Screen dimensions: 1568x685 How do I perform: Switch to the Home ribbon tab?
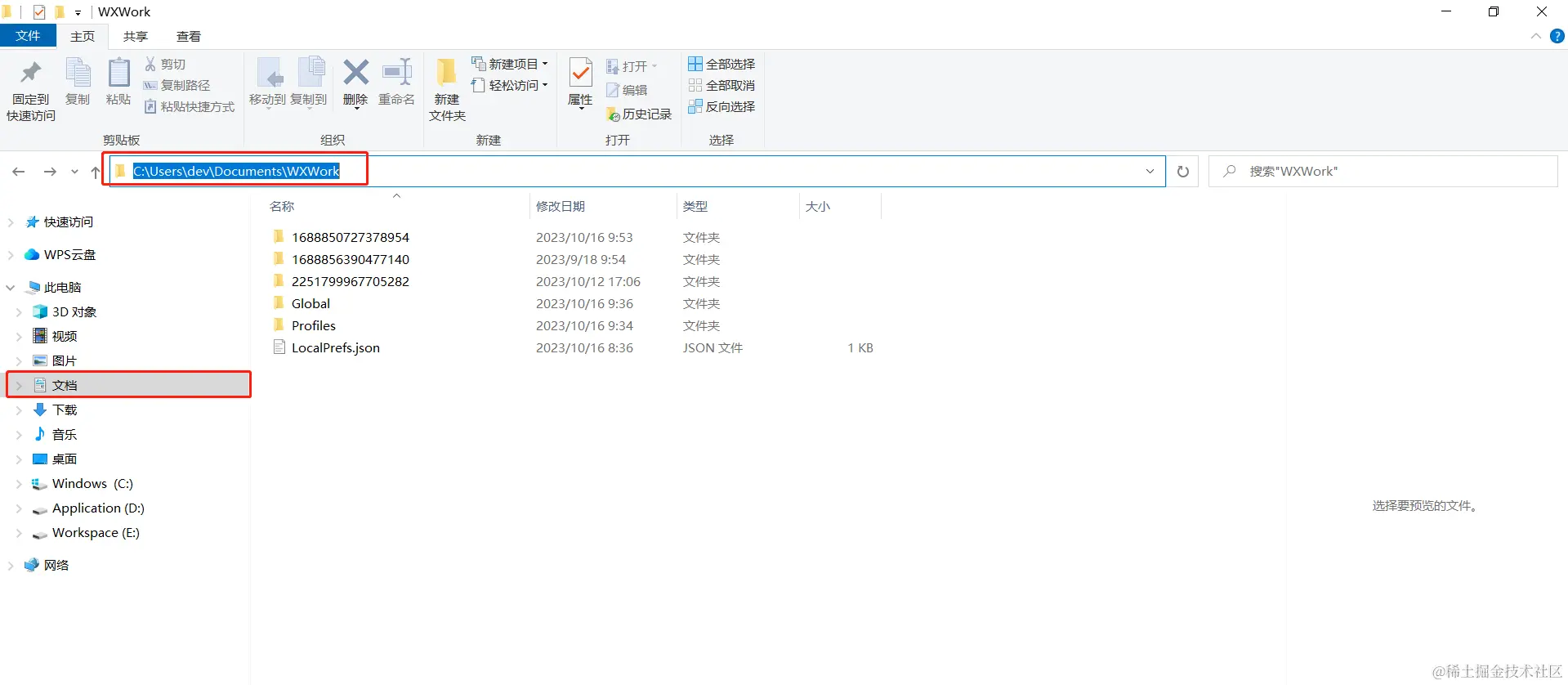[x=83, y=36]
